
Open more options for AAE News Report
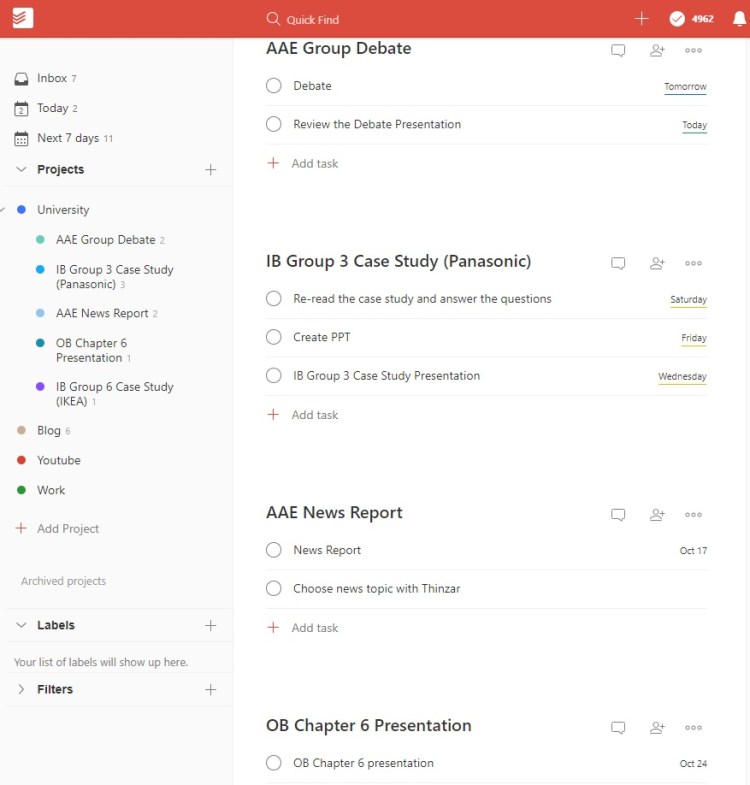(693, 515)
